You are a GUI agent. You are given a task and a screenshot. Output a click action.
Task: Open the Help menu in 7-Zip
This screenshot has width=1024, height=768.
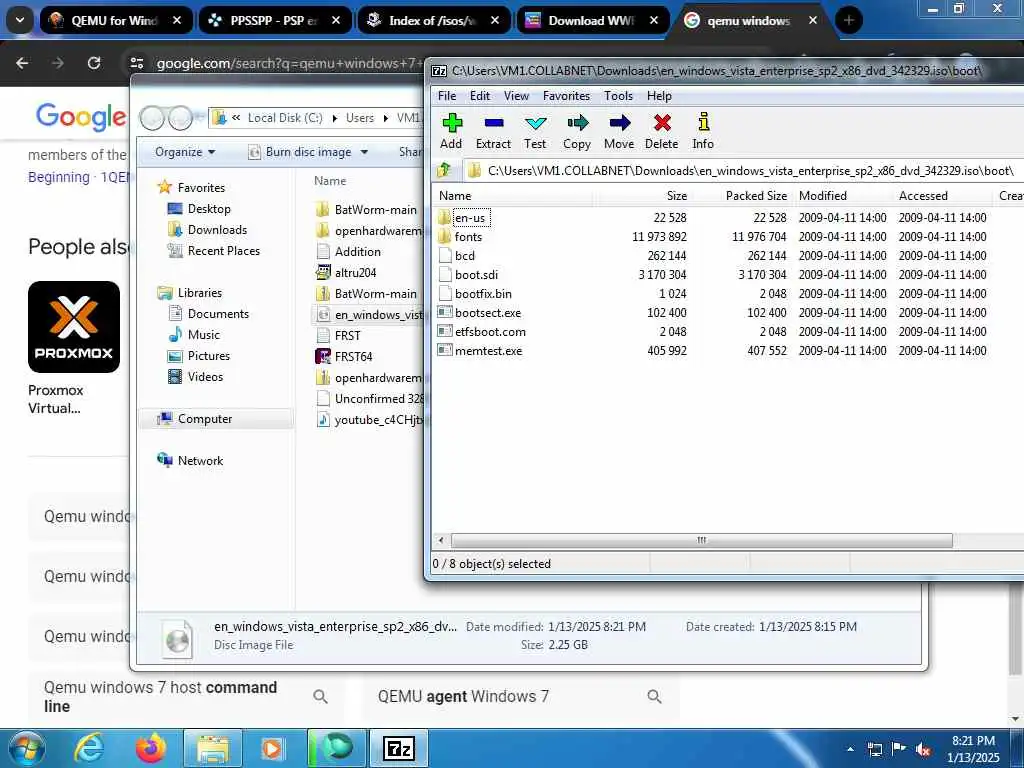coord(659,96)
